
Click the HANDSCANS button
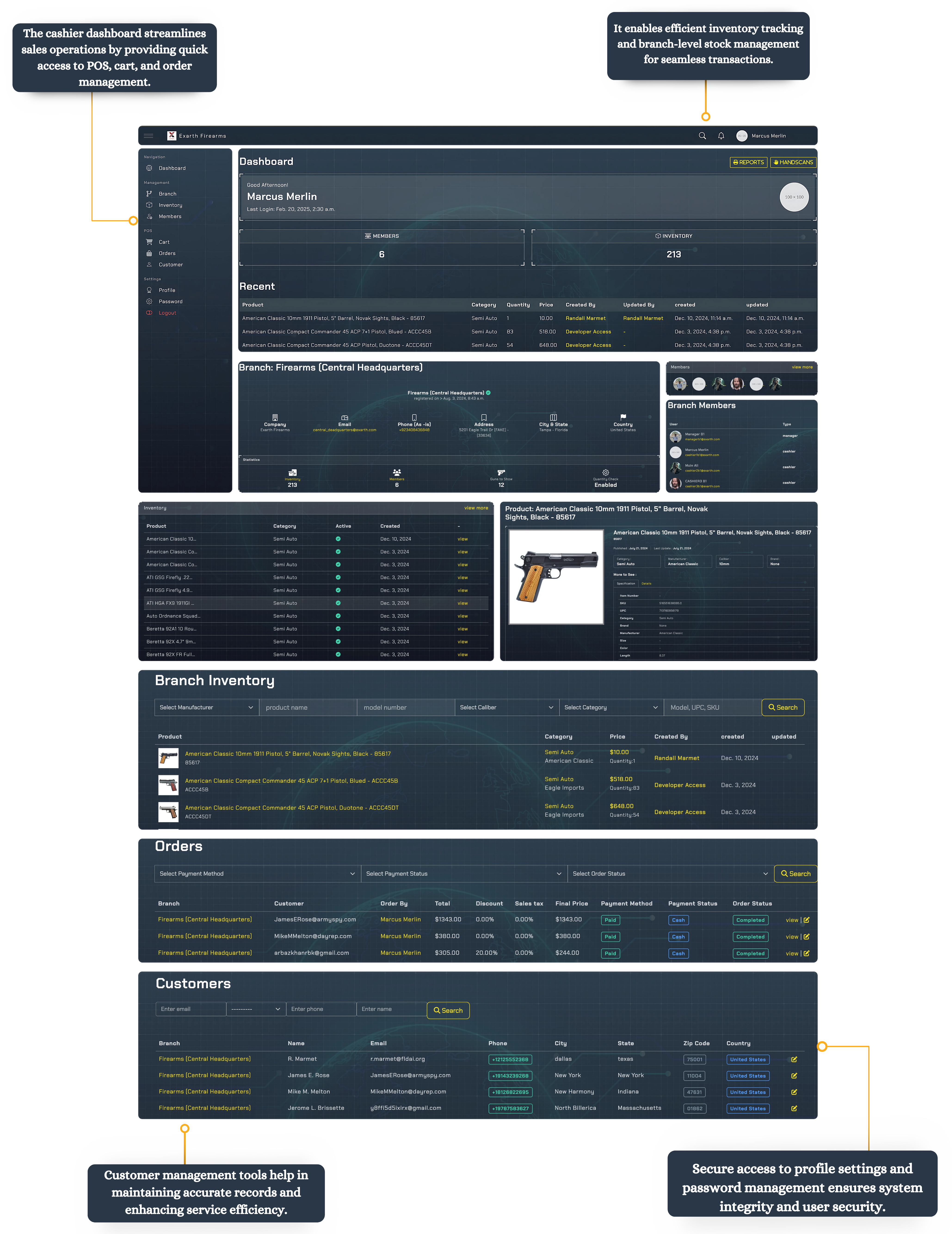793,162
